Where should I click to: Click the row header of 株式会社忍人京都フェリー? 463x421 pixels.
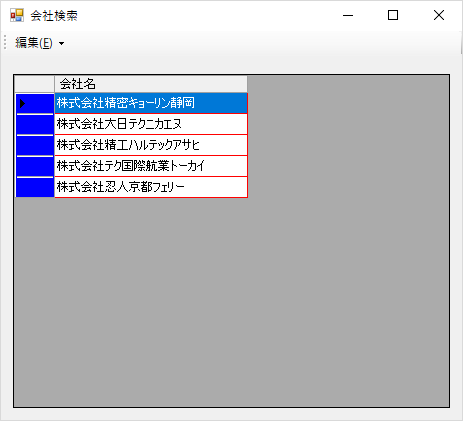point(35,187)
